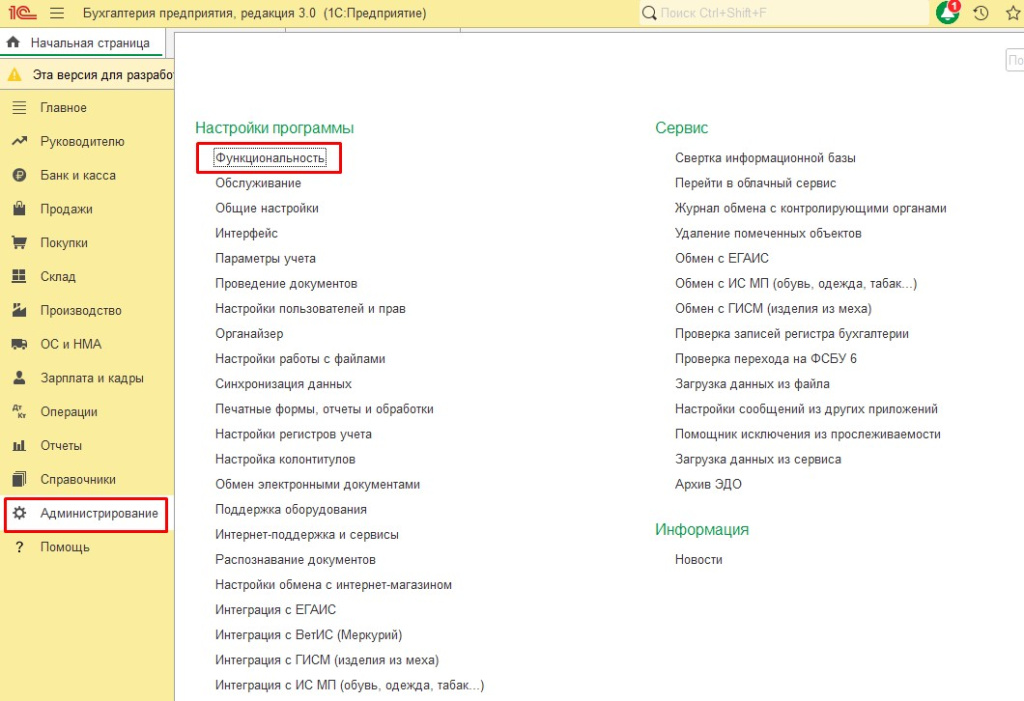The width and height of the screenshot is (1024, 701).
Task: Click the Отчеты bar chart icon
Action: 20,446
